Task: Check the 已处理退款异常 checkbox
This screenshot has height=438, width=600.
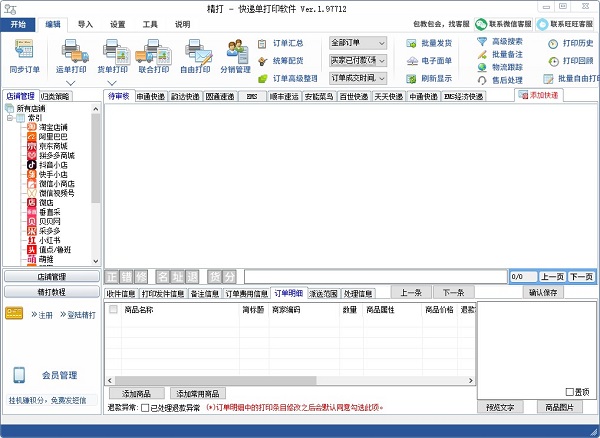Action: (145, 408)
